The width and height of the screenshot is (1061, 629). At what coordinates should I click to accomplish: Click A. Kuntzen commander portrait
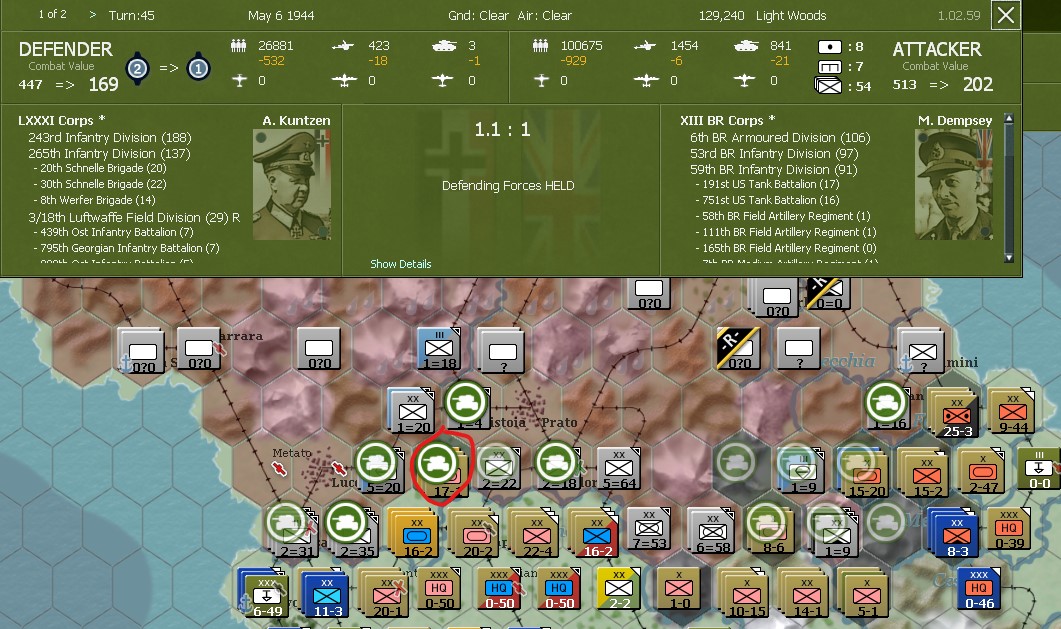[292, 185]
